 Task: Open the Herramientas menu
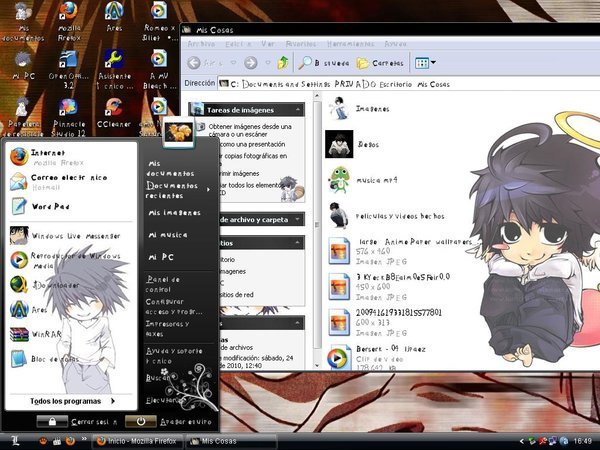coord(350,44)
